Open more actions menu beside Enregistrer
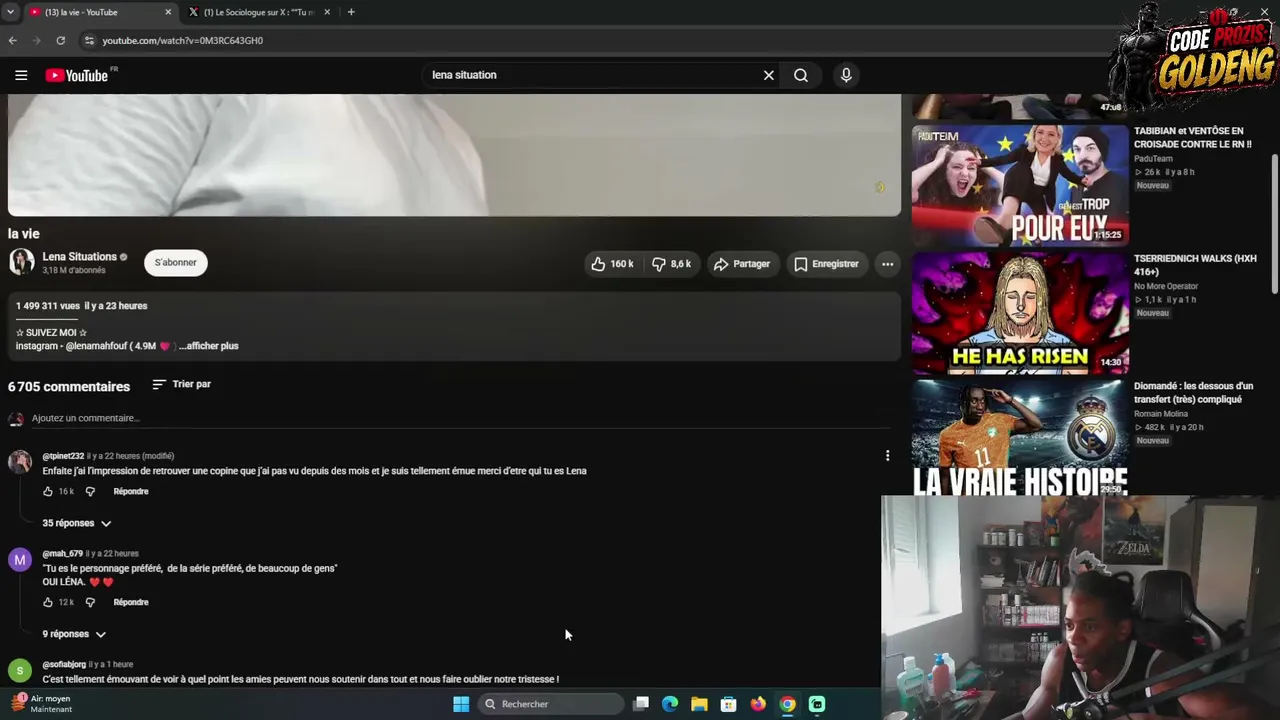The image size is (1280, 720). (x=887, y=264)
